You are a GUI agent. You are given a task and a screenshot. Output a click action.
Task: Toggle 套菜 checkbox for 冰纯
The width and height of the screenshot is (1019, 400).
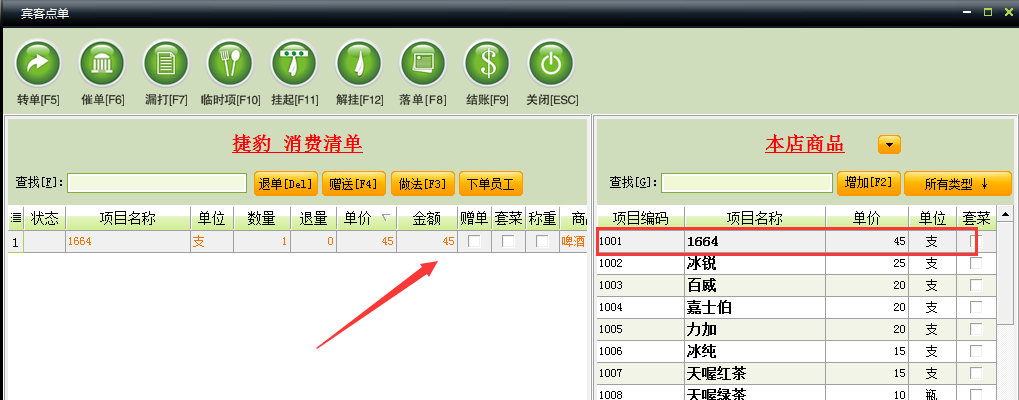tap(976, 351)
